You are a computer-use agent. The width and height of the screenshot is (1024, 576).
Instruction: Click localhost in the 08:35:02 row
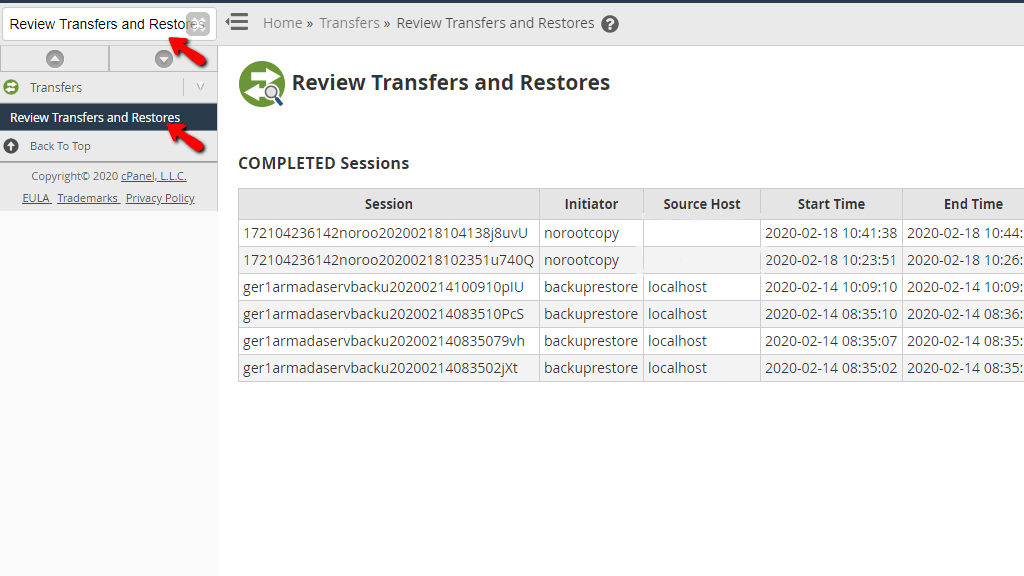coord(677,368)
